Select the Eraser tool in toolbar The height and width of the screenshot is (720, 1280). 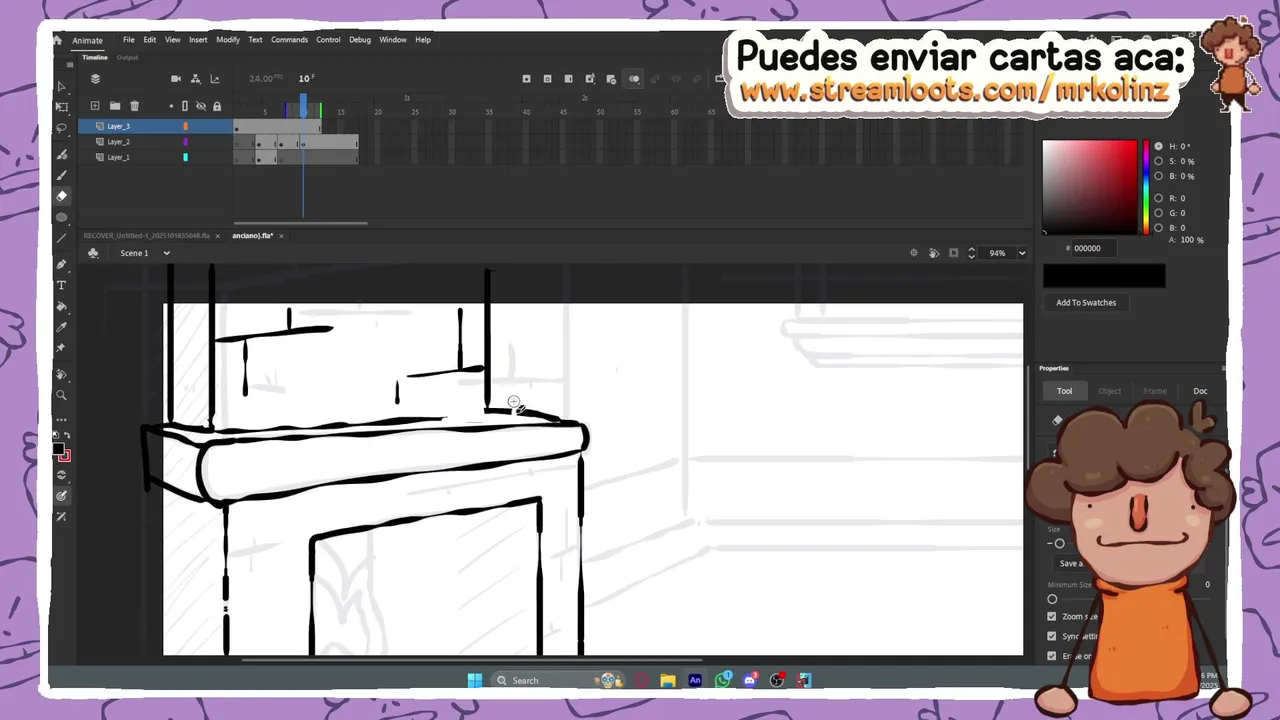pos(61,196)
